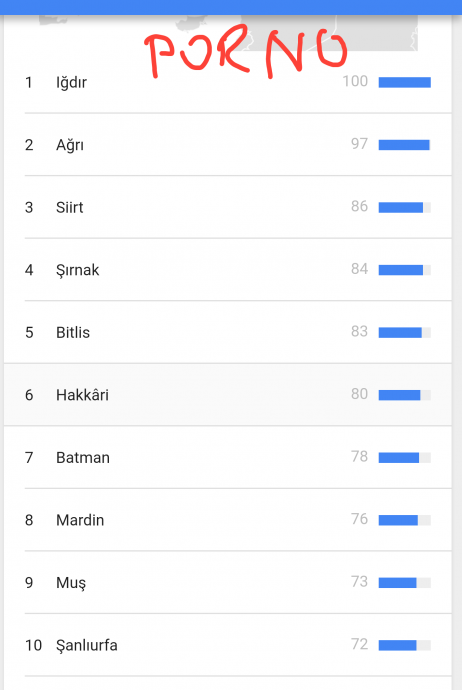
Task: Click the blue bar for Iğdır
Action: [x=404, y=82]
